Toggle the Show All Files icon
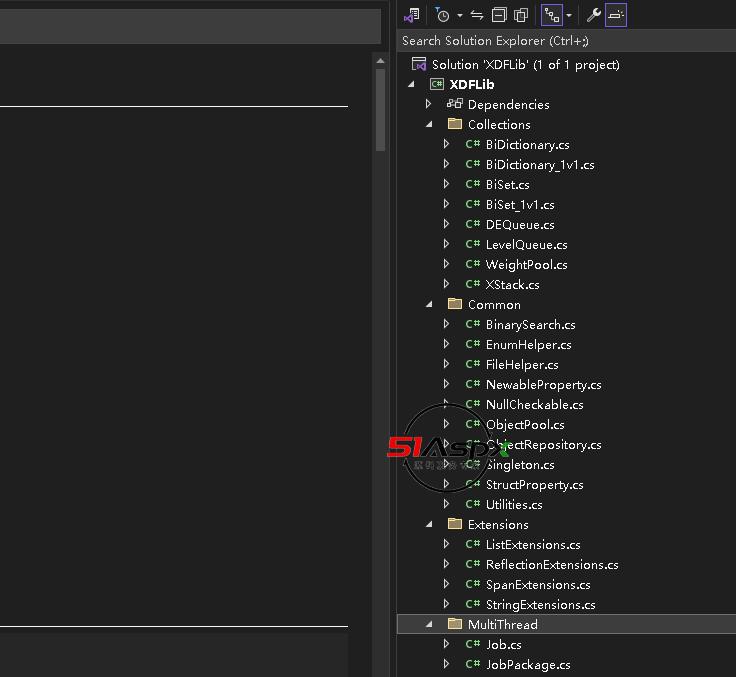Screen dimensions: 736x677 coord(521,15)
